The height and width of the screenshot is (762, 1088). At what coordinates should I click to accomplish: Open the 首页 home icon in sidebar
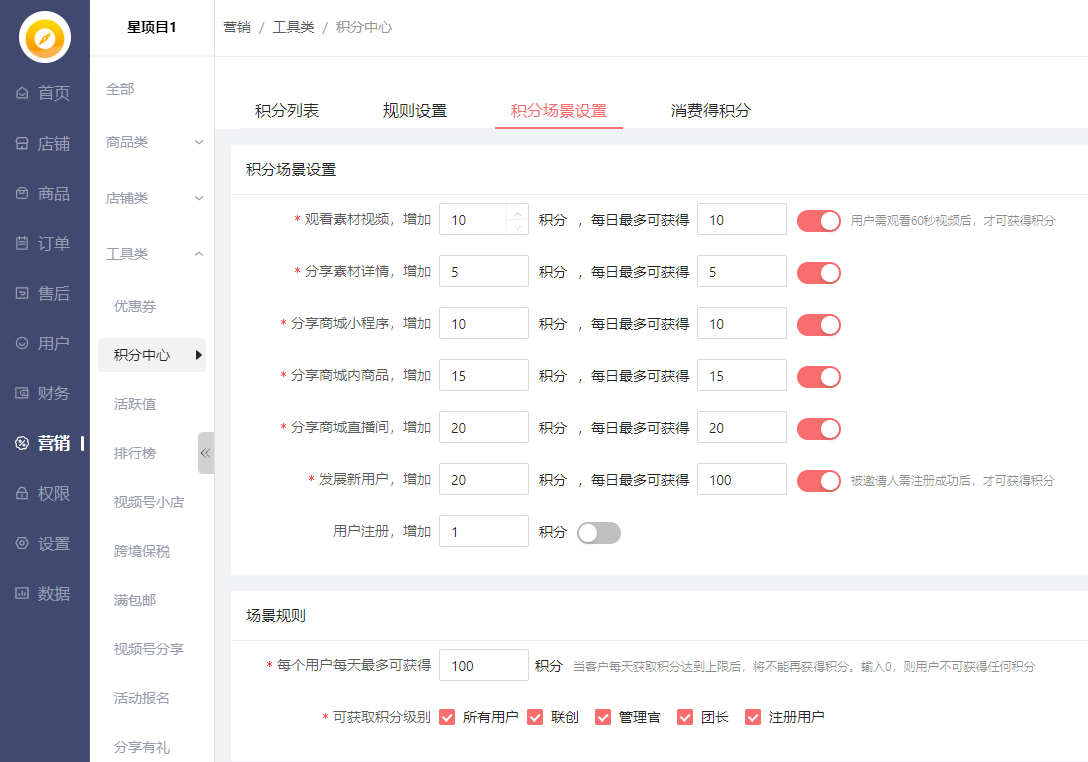[22, 93]
